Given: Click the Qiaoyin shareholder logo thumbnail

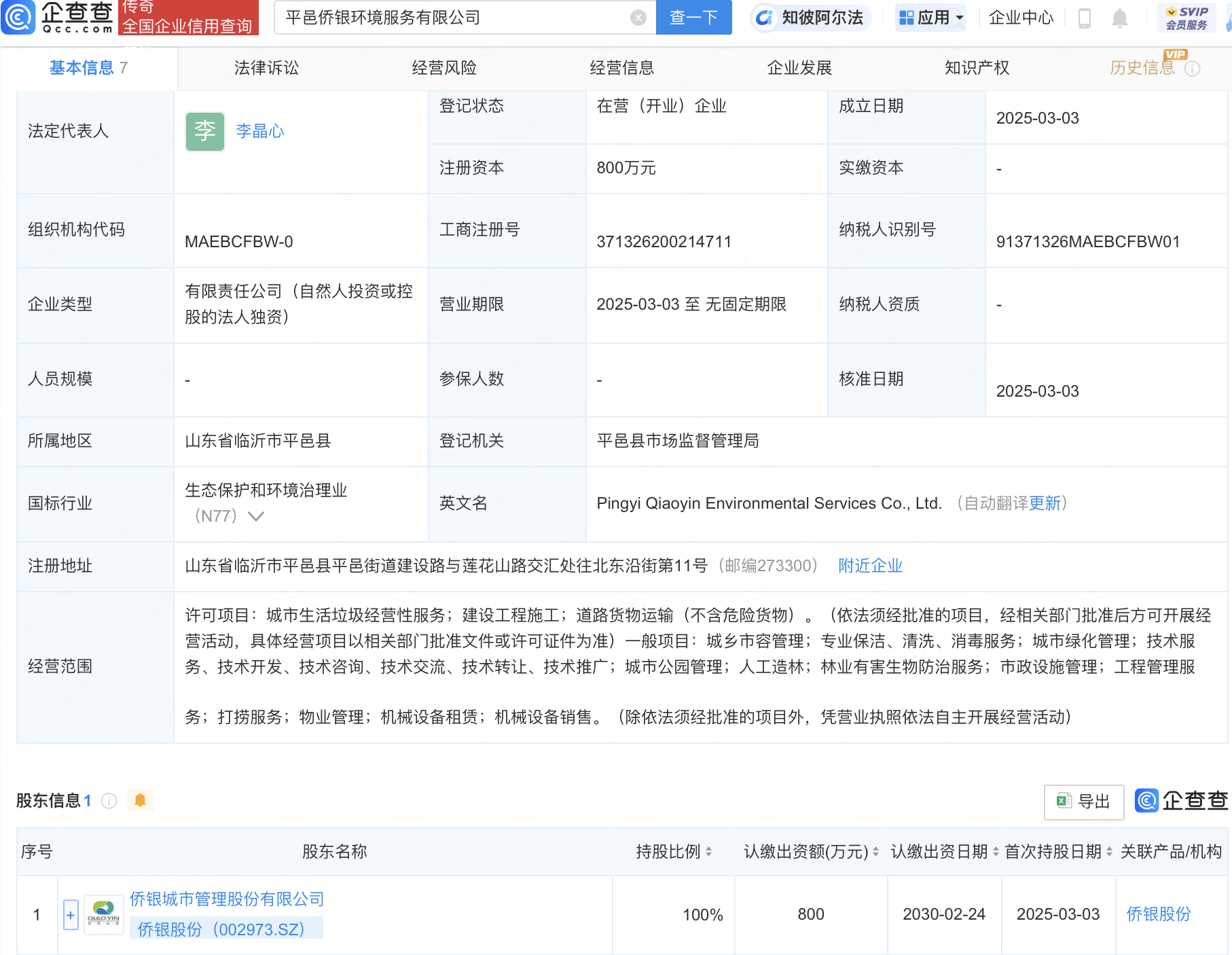Looking at the screenshot, I should coord(103,914).
